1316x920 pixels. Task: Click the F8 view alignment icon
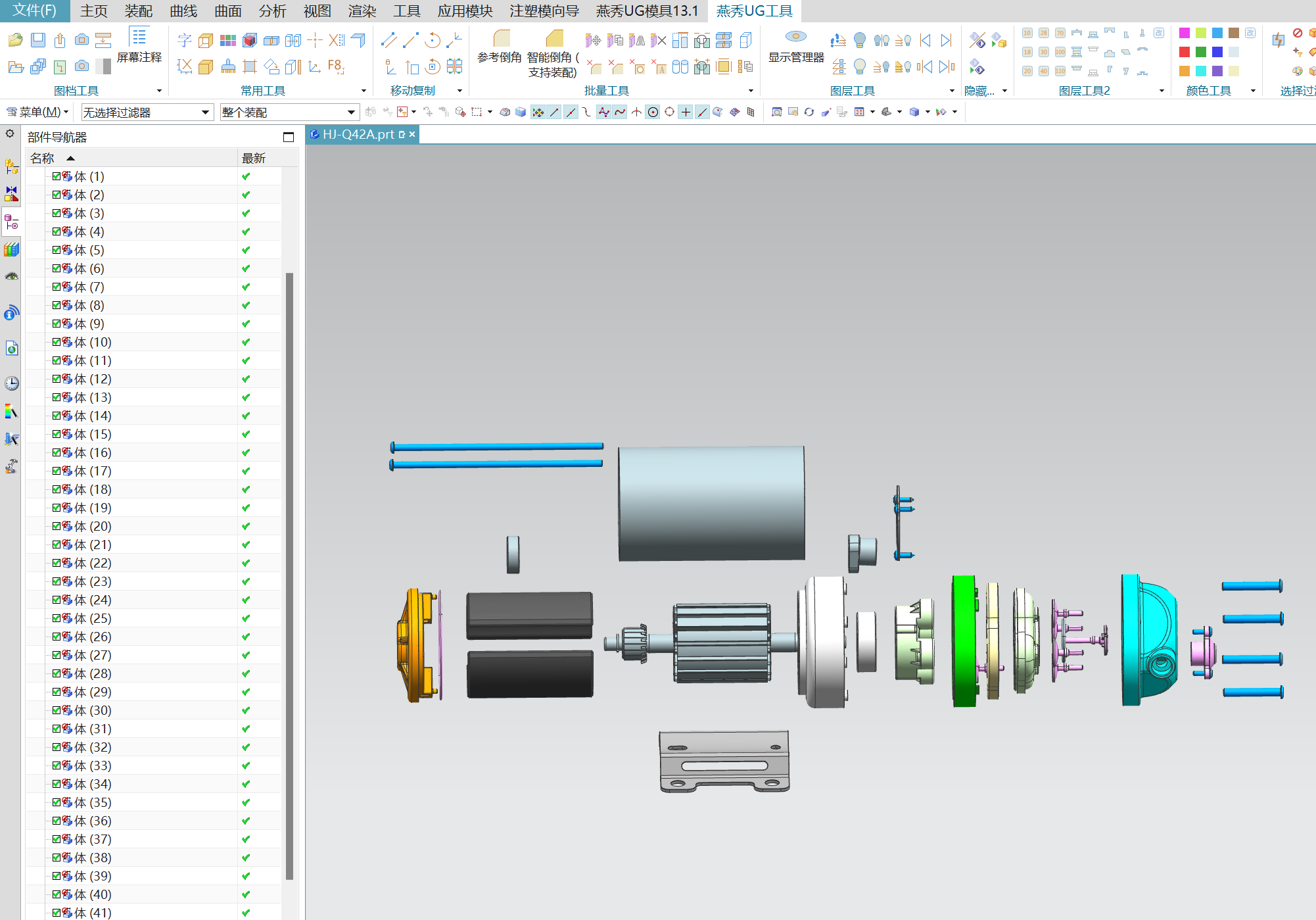pyautogui.click(x=335, y=66)
